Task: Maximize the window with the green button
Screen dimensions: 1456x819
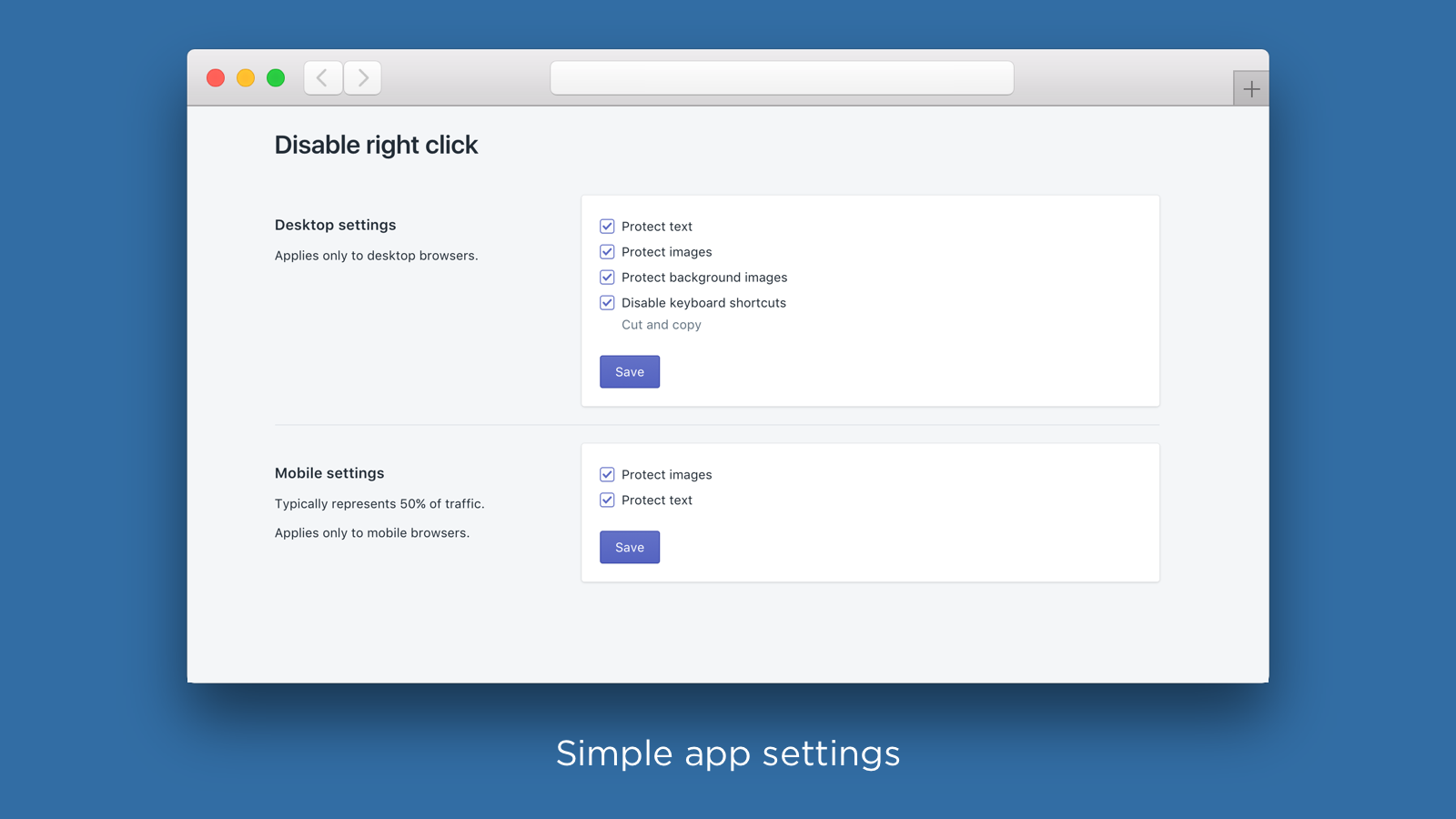Action: coord(276,78)
